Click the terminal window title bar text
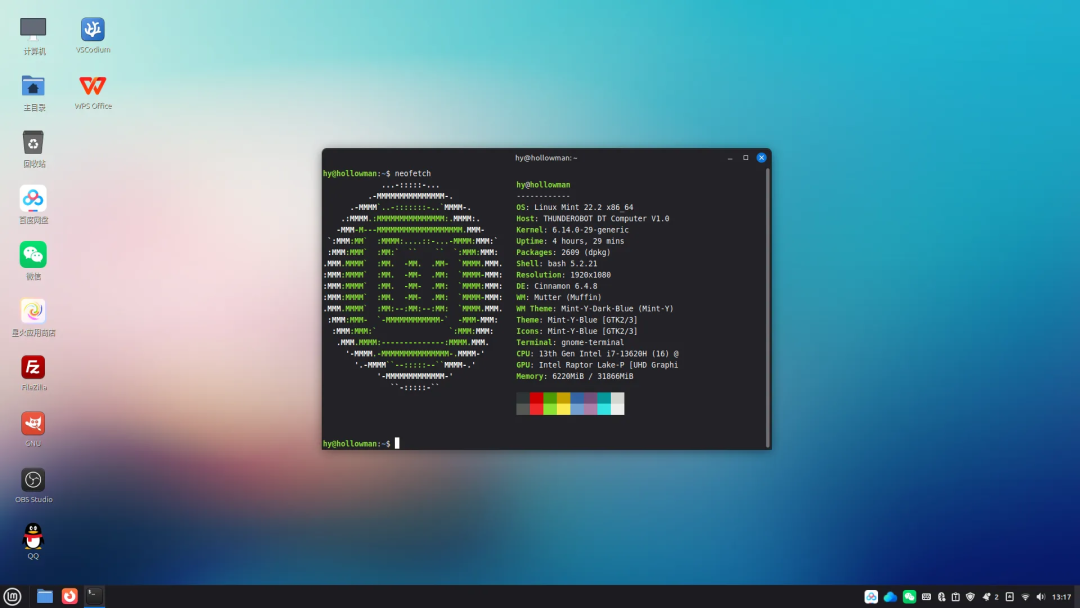 [x=546, y=158]
